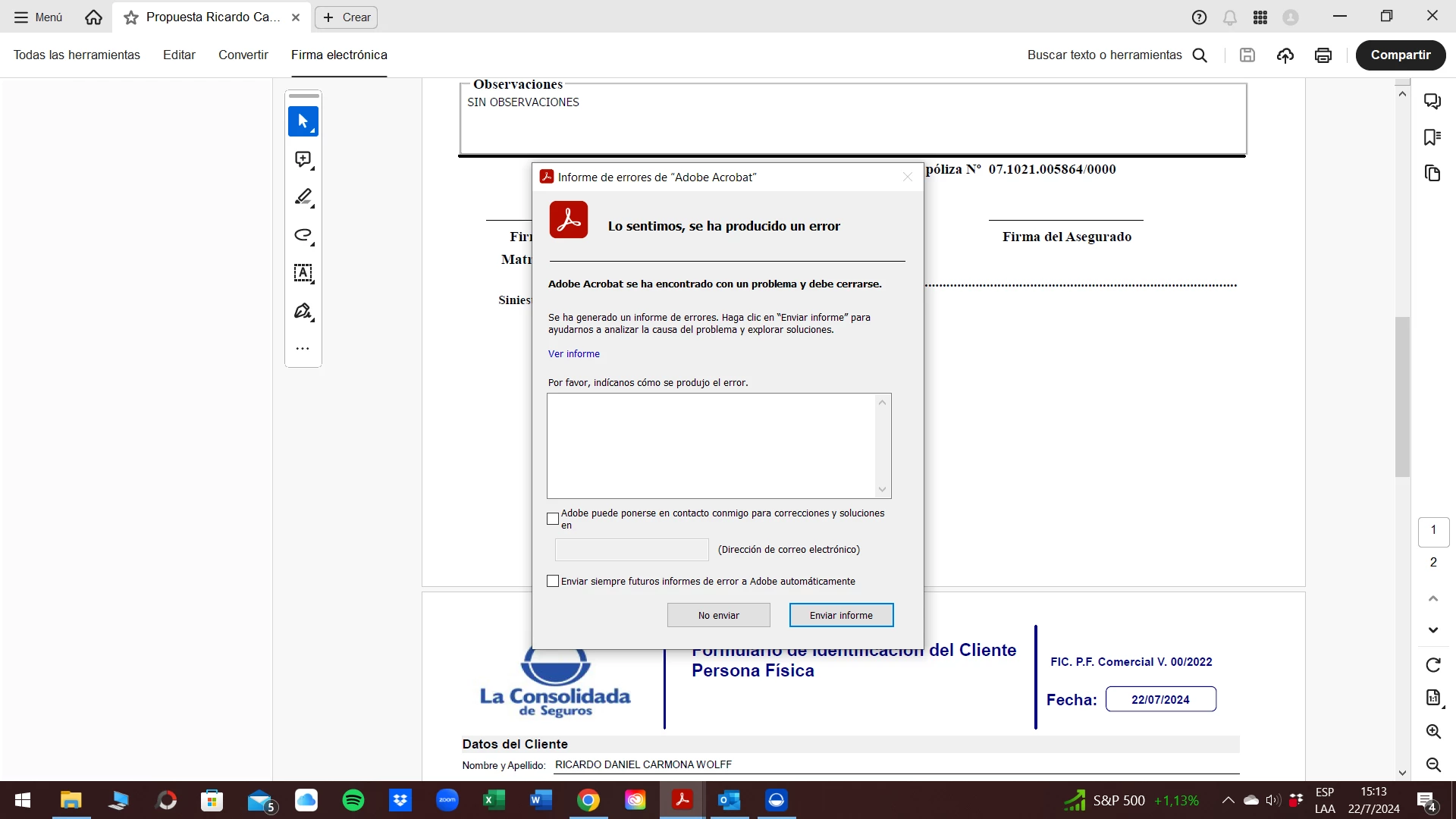
Task: Pick the freehand draw loop tool
Action: point(303,235)
